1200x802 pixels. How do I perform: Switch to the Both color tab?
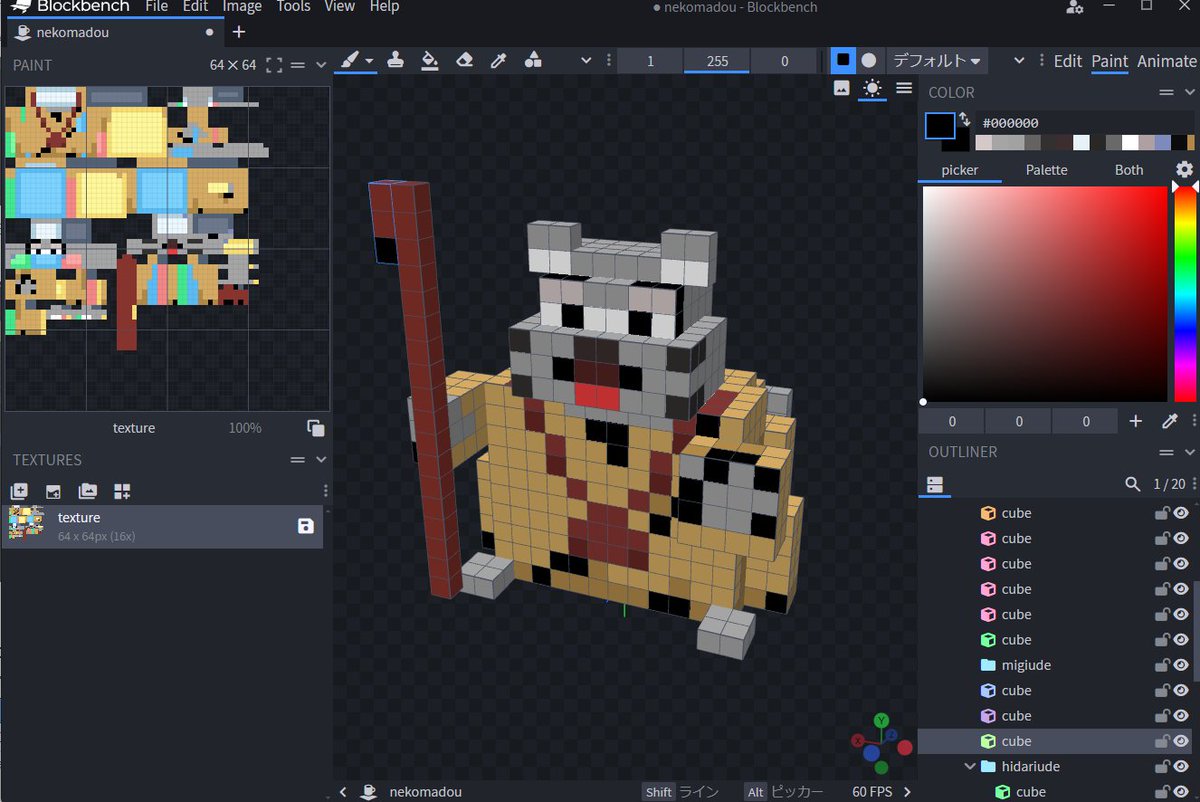coord(1129,170)
